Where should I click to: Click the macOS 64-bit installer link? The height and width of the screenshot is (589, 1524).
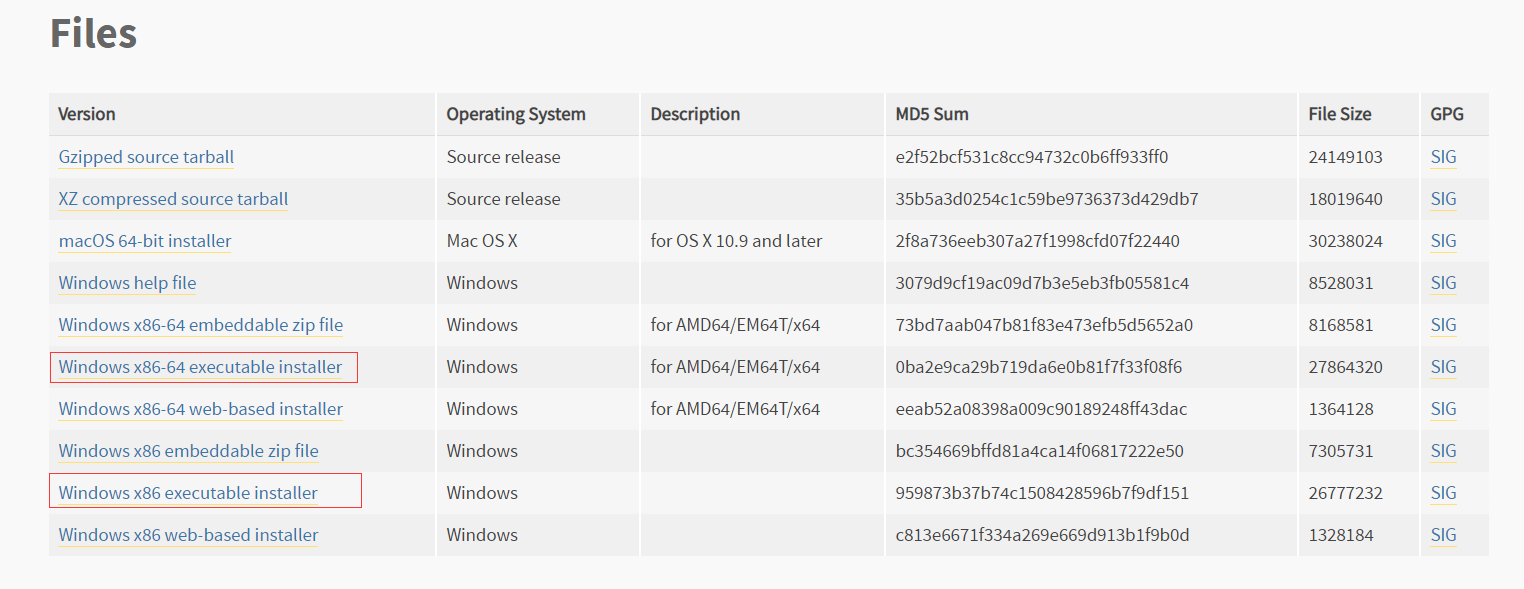coord(145,241)
